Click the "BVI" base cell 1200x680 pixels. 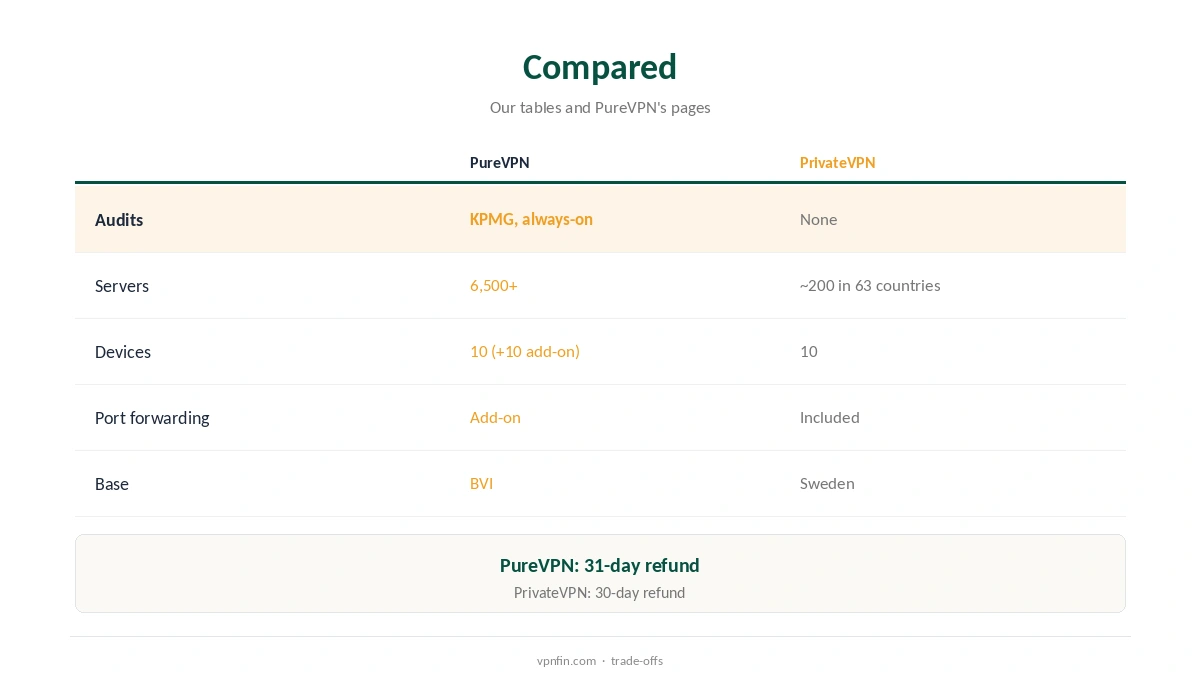481,483
